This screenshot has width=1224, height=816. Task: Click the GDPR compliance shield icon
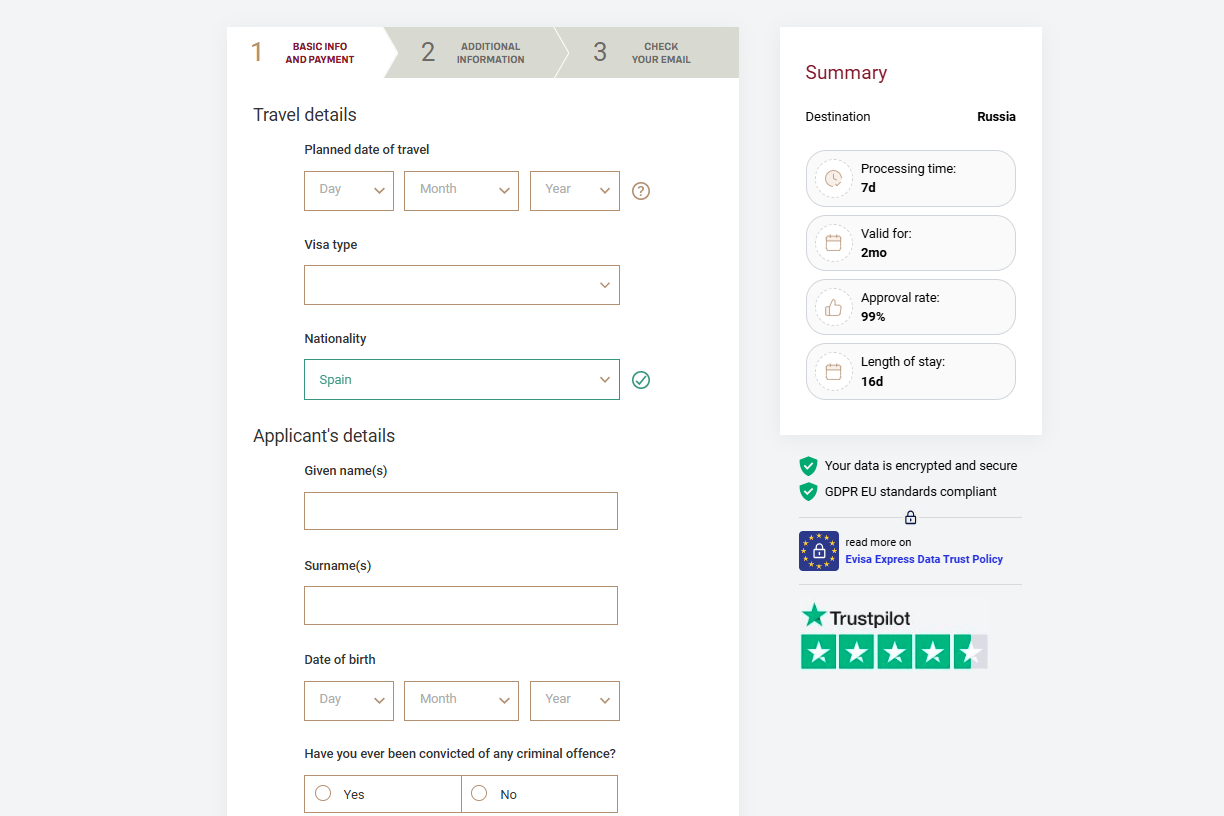(x=808, y=491)
